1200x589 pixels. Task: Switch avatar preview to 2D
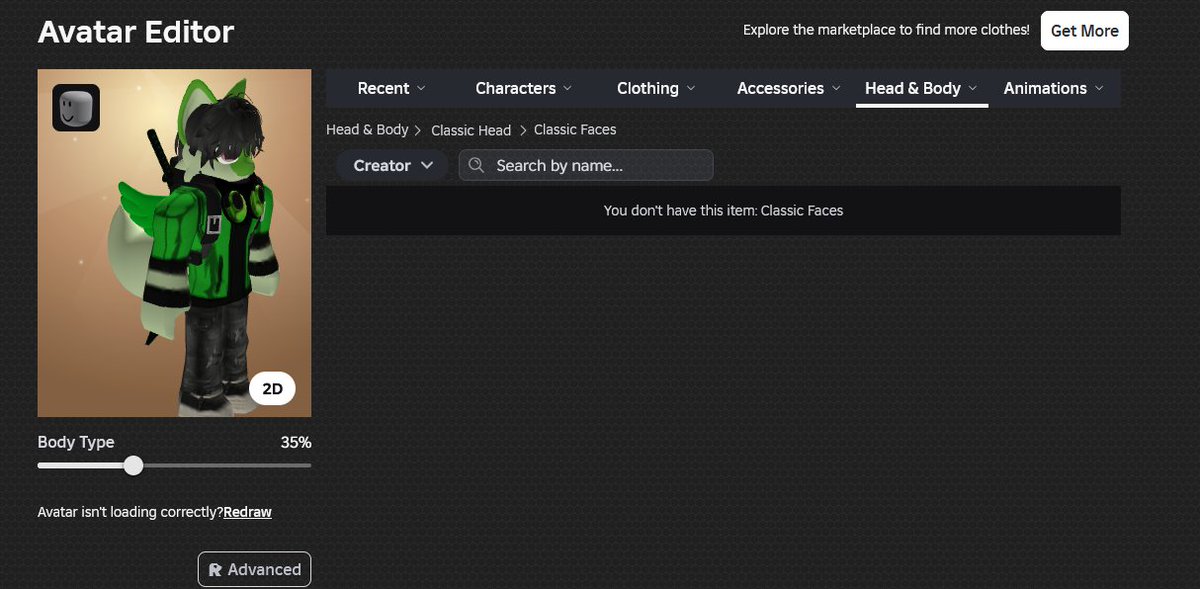point(272,390)
